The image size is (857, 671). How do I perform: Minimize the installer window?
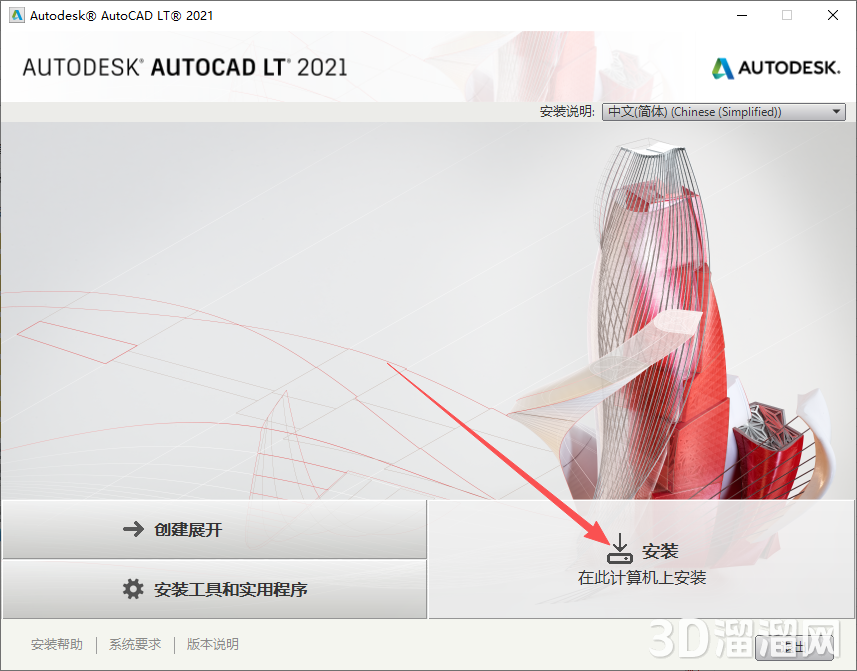[740, 15]
